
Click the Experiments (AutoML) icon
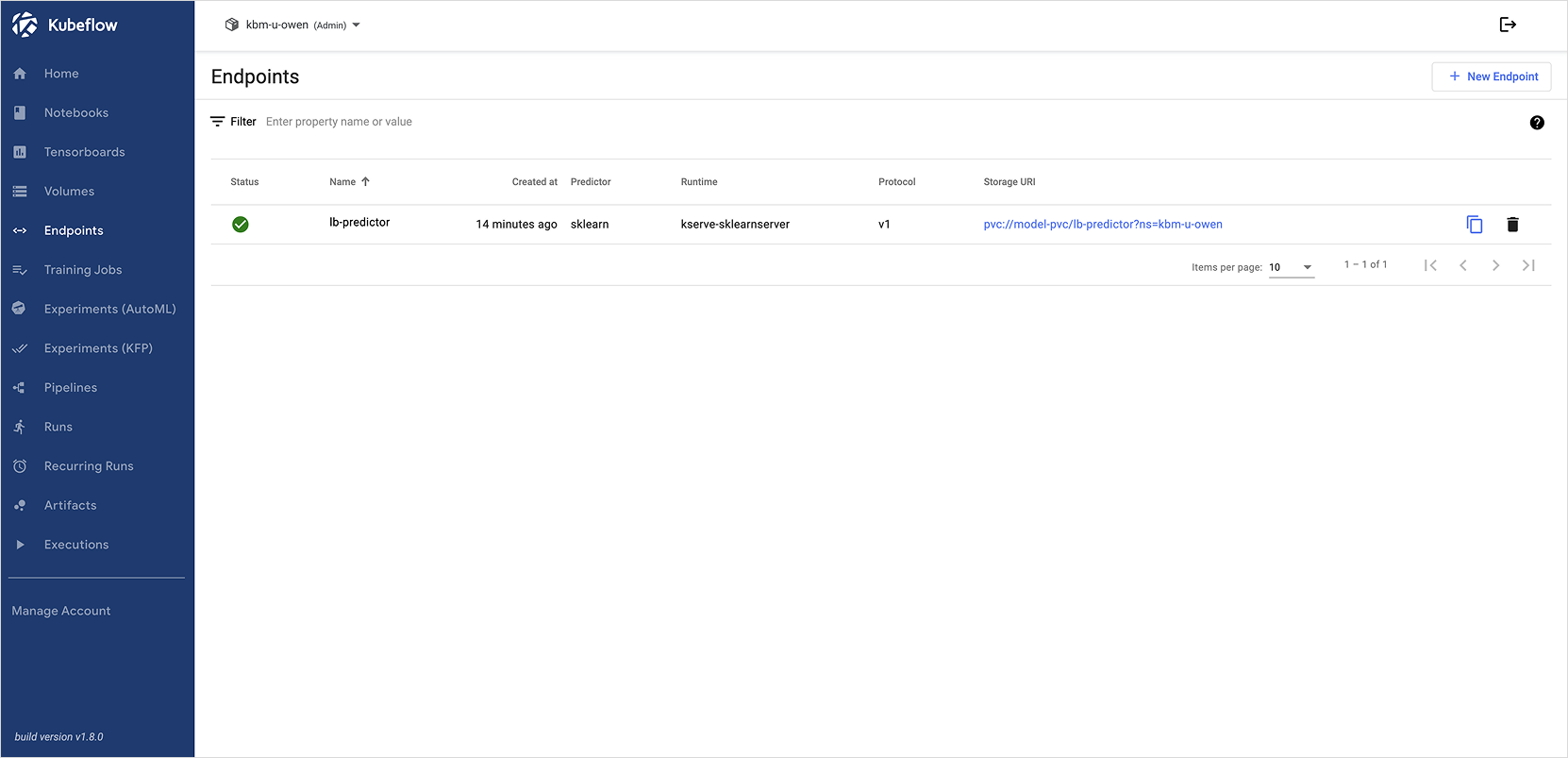(19, 309)
